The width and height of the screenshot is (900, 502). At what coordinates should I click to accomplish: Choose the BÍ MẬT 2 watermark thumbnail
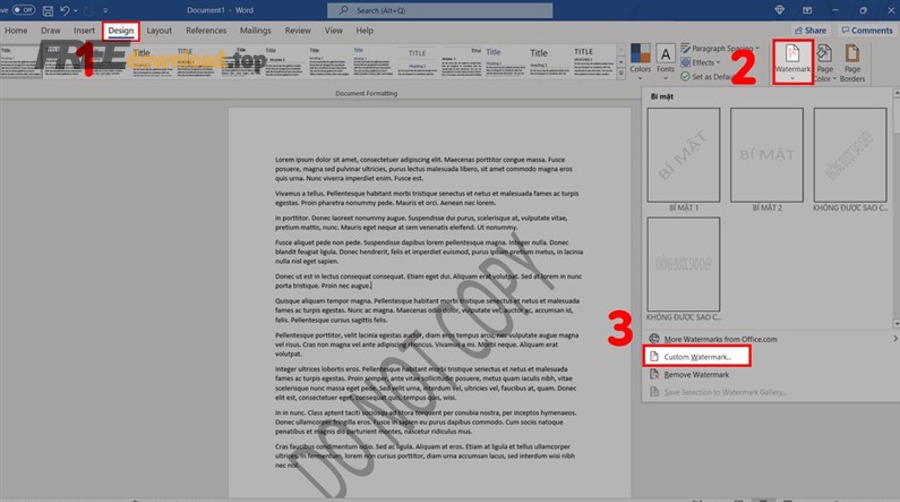point(767,155)
